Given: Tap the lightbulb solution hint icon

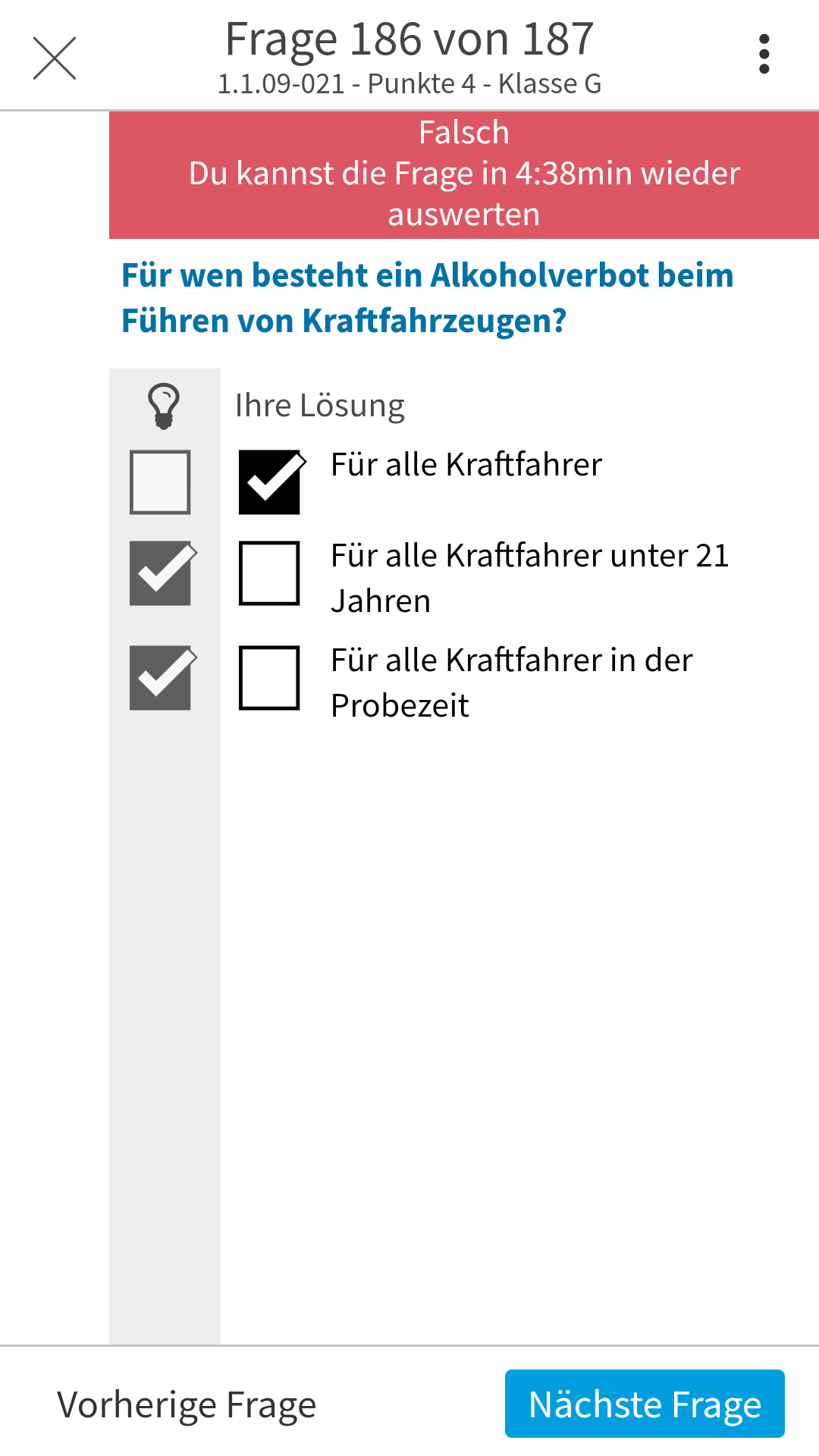Looking at the screenshot, I should pyautogui.click(x=164, y=406).
